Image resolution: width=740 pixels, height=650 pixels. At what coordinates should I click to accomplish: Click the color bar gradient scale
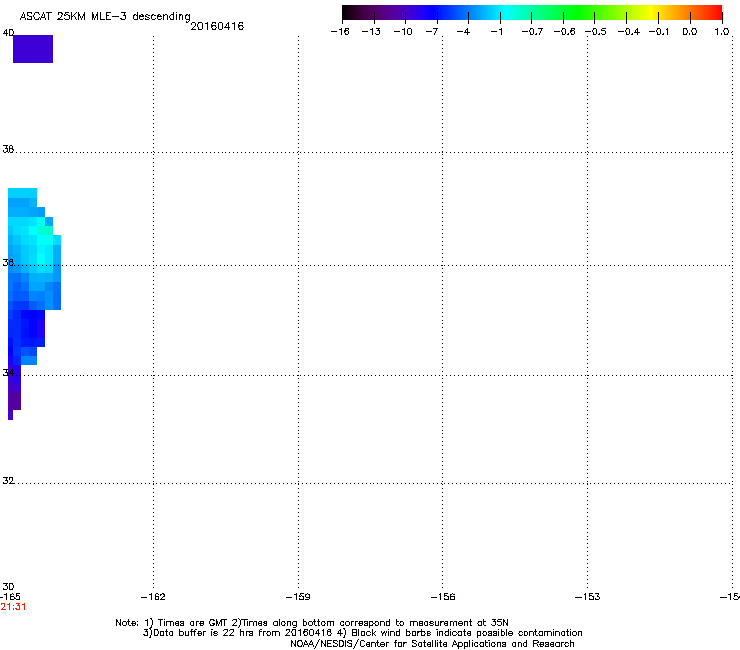tap(532, 12)
